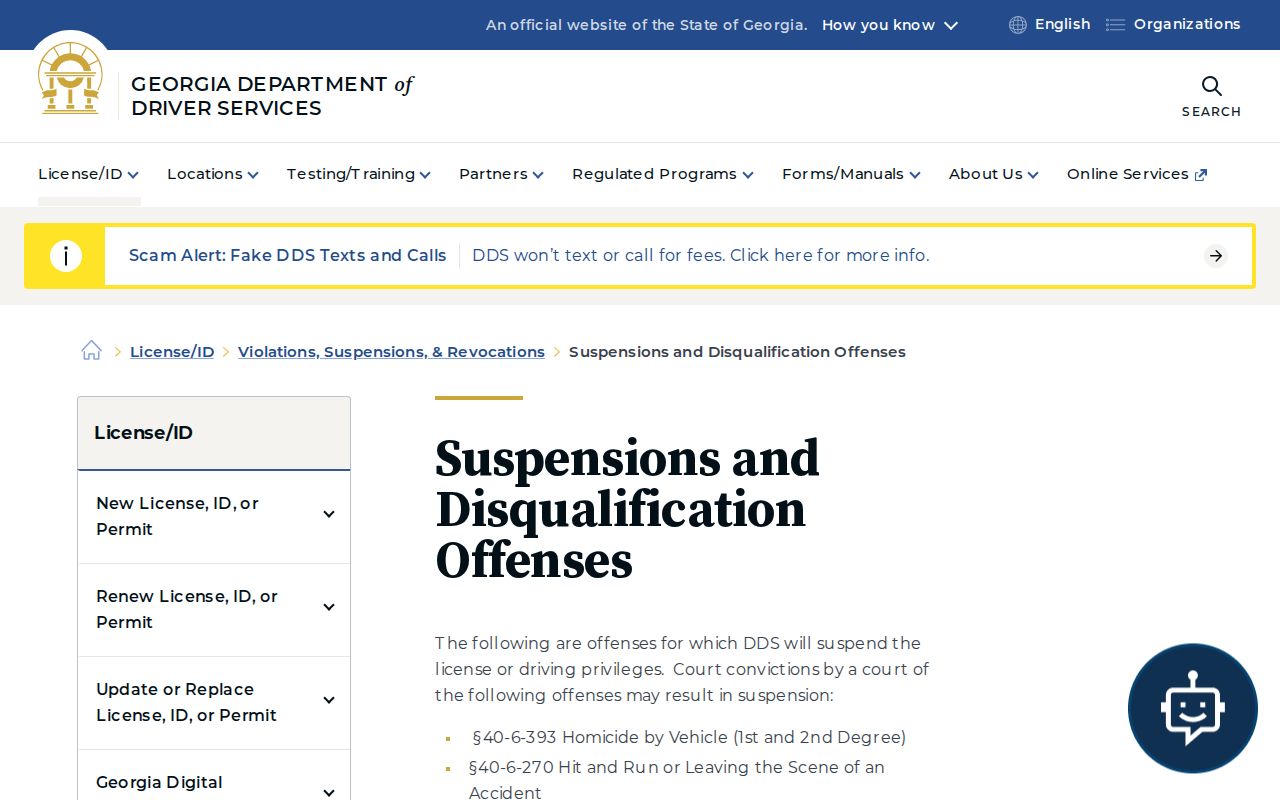Click the home breadcrumb icon

pyautogui.click(x=92, y=351)
